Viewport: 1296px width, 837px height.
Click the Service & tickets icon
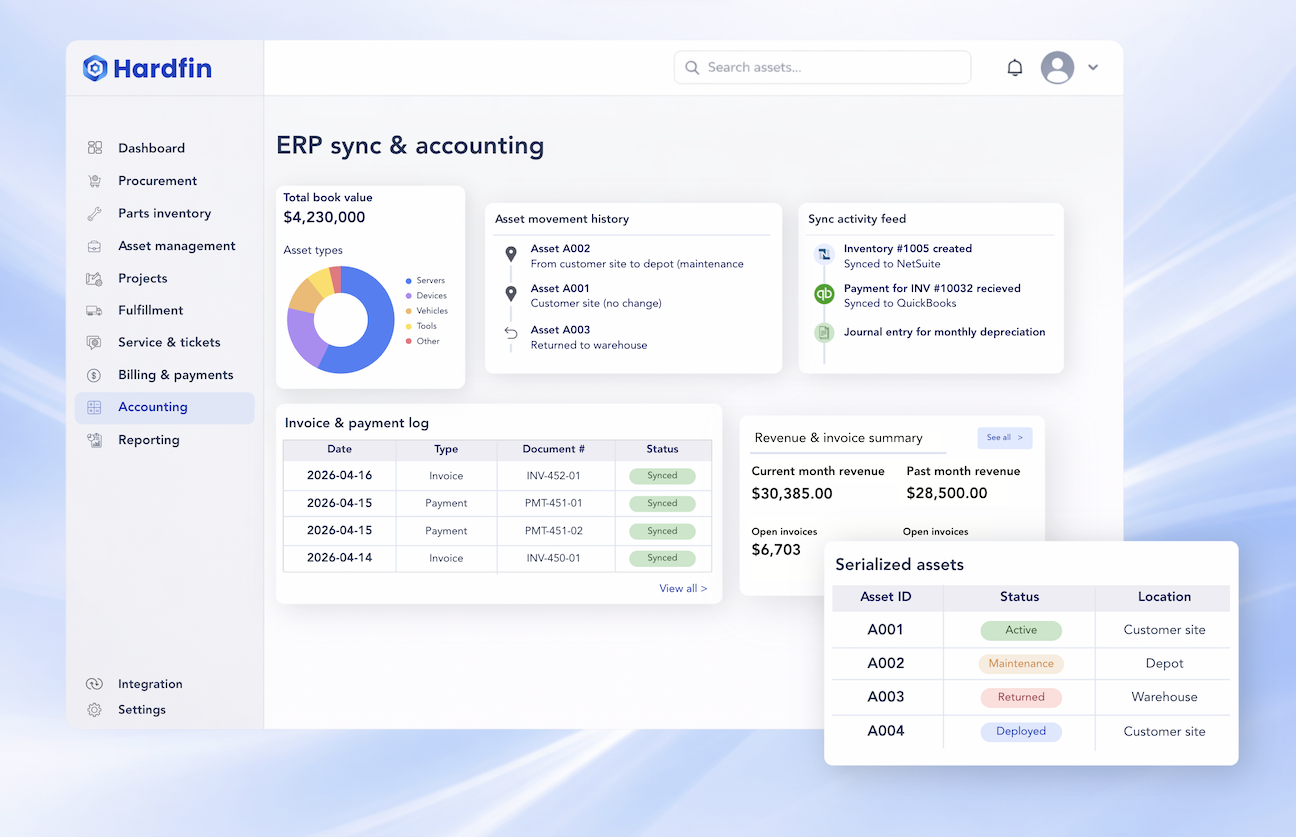(x=95, y=342)
